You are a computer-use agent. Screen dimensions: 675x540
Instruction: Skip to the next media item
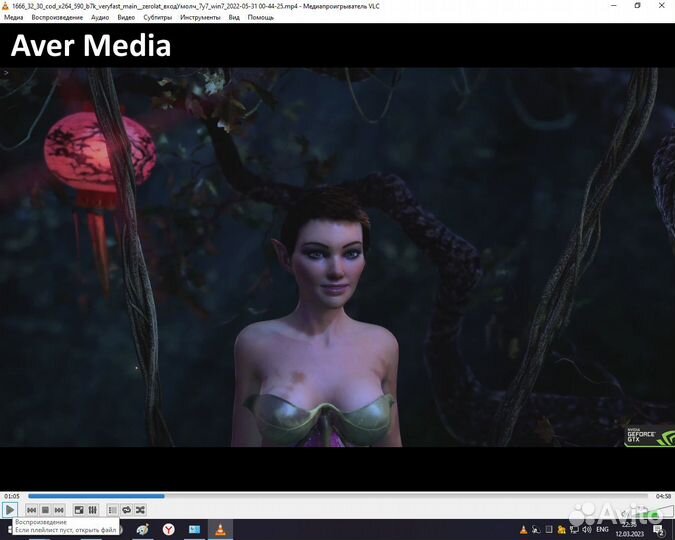tap(59, 510)
